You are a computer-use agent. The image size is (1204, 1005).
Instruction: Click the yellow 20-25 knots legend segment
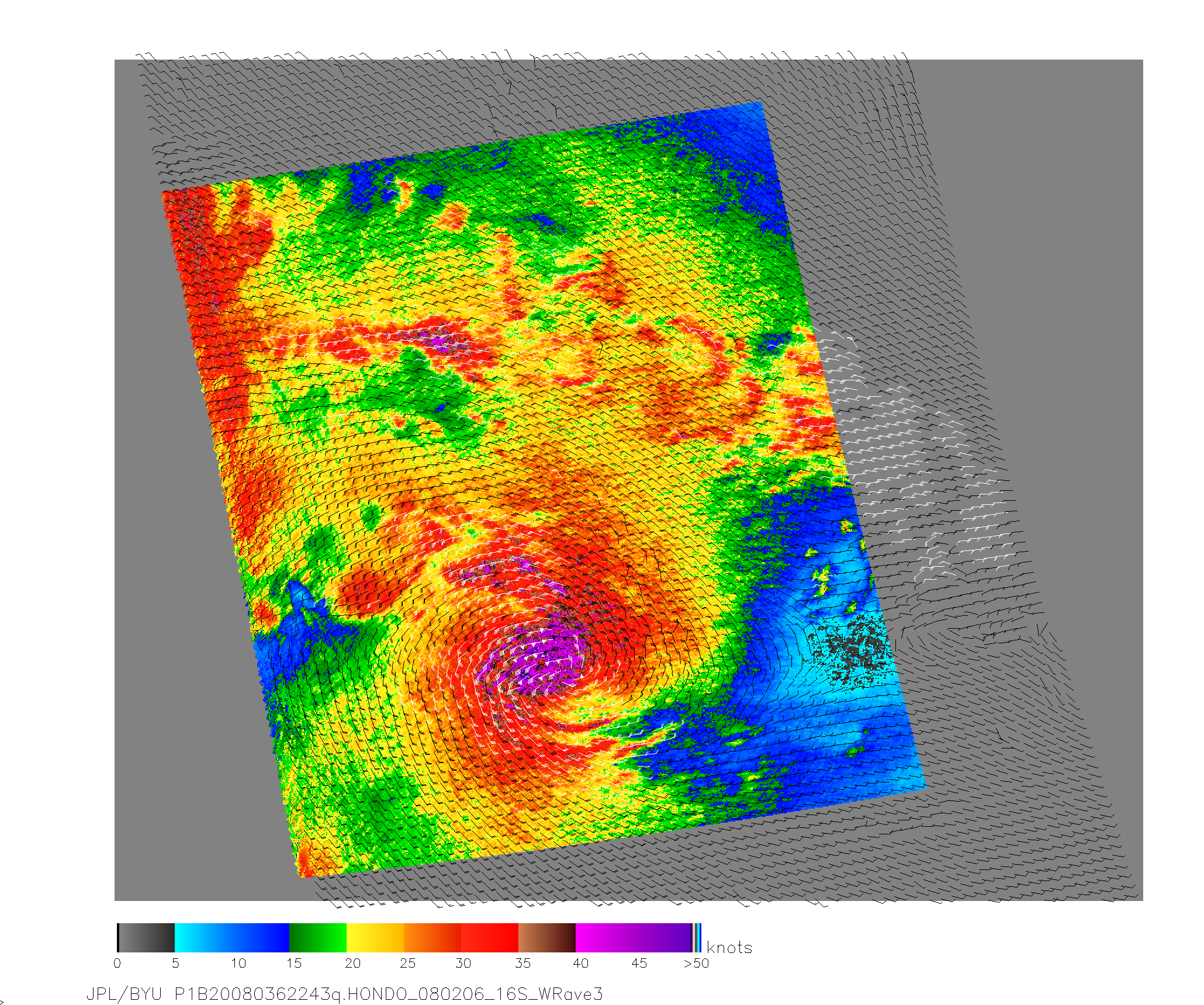point(375,938)
